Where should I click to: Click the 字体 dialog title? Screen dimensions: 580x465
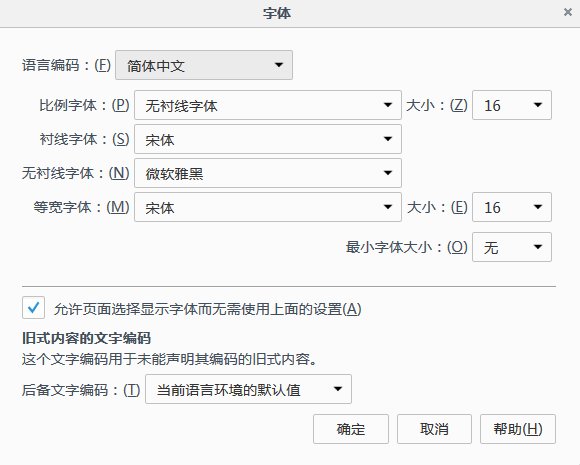277,13
